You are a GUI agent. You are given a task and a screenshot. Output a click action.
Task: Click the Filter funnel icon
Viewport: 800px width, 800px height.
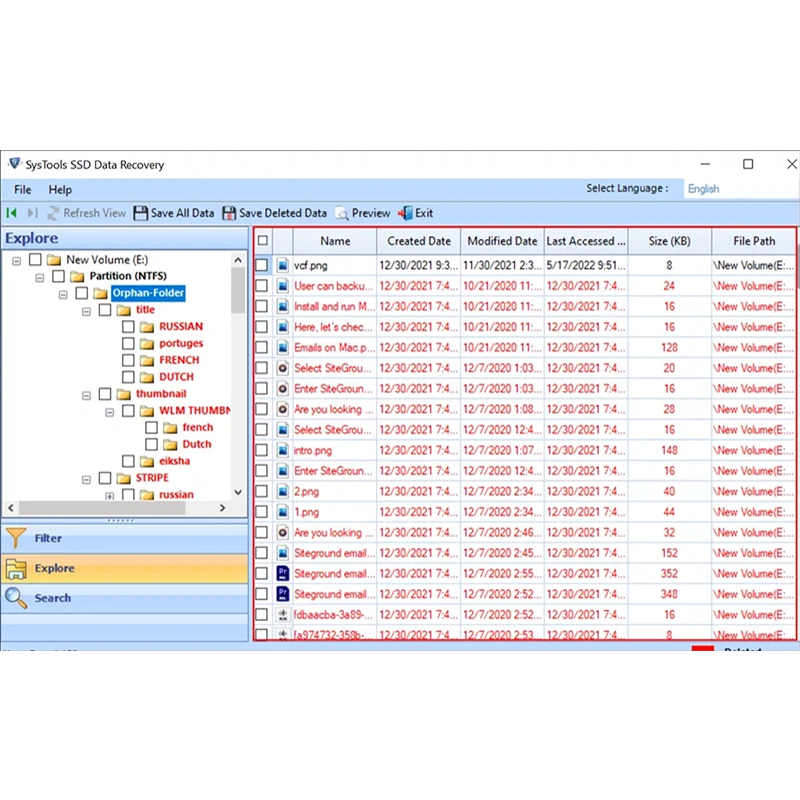click(16, 538)
